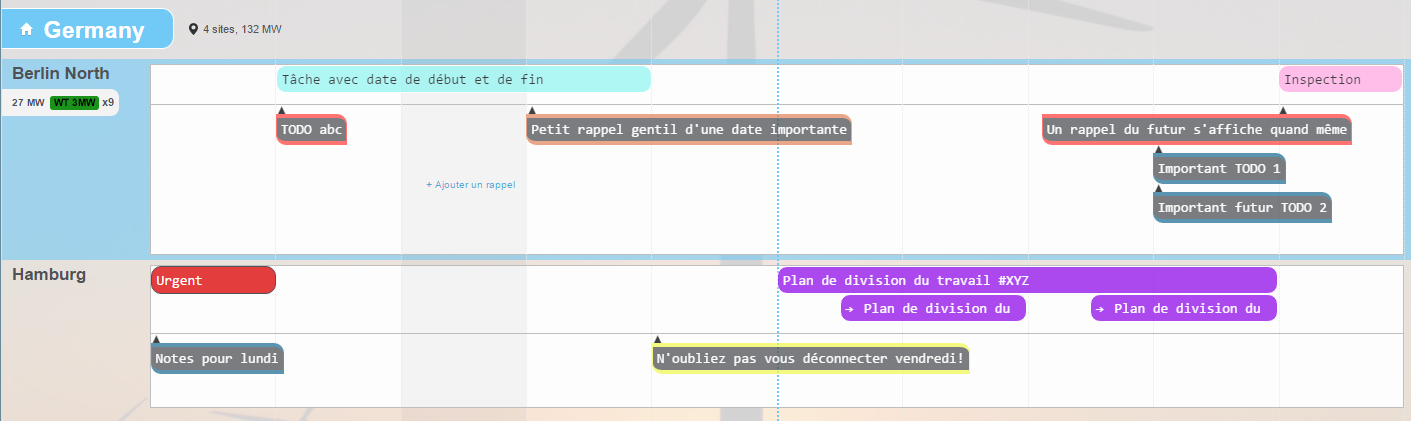Click the '+ Ajouter un rappel' link

pos(470,185)
